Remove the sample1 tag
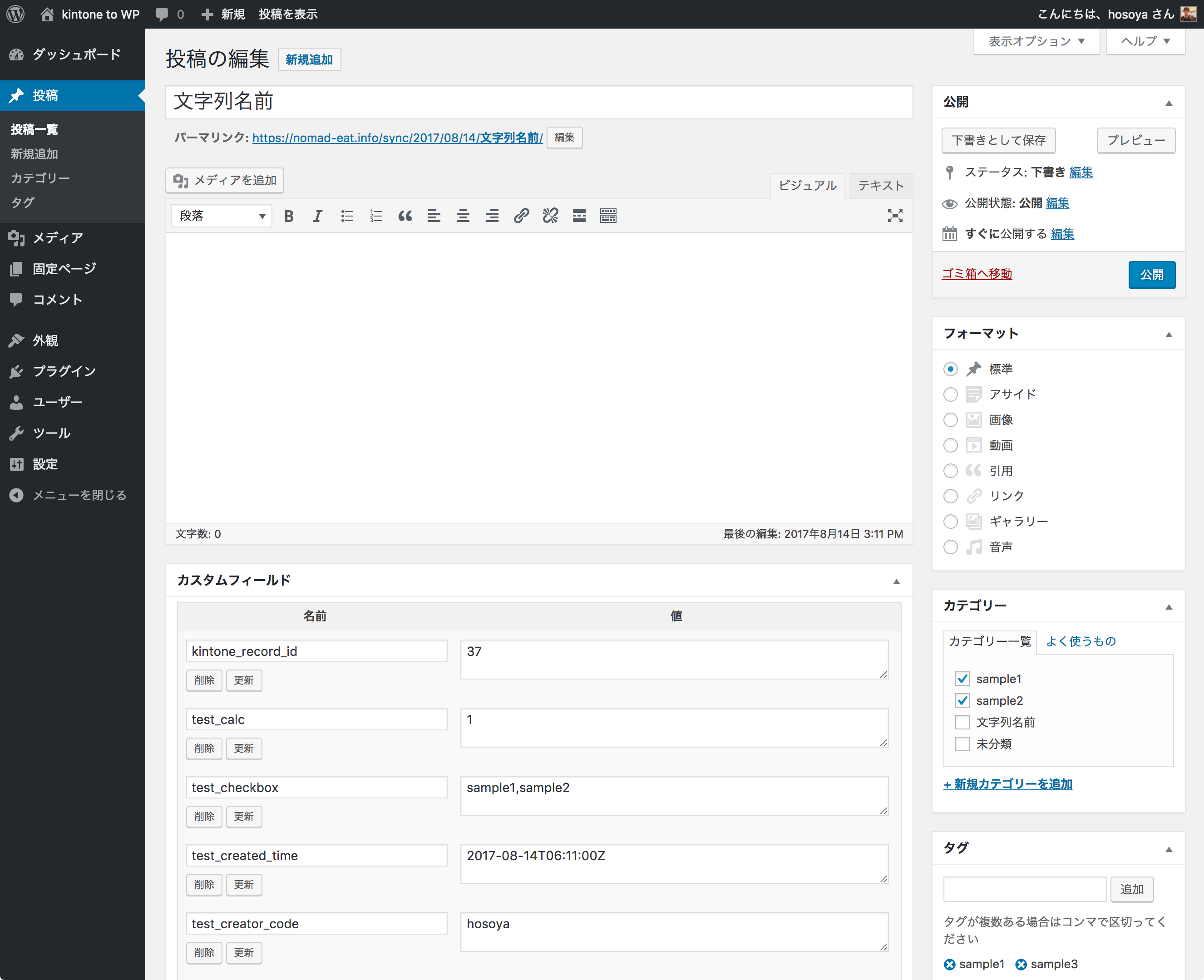This screenshot has height=980, width=1204. (950, 965)
